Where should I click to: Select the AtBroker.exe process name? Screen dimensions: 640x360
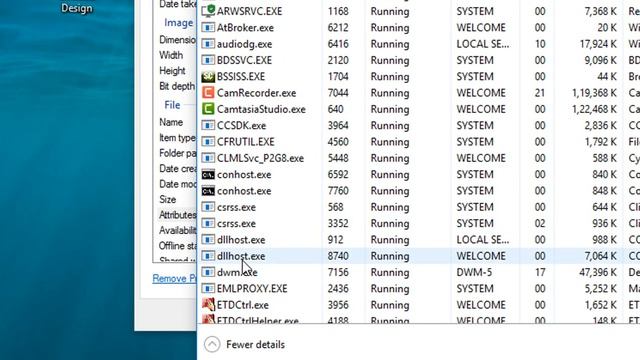click(x=245, y=28)
